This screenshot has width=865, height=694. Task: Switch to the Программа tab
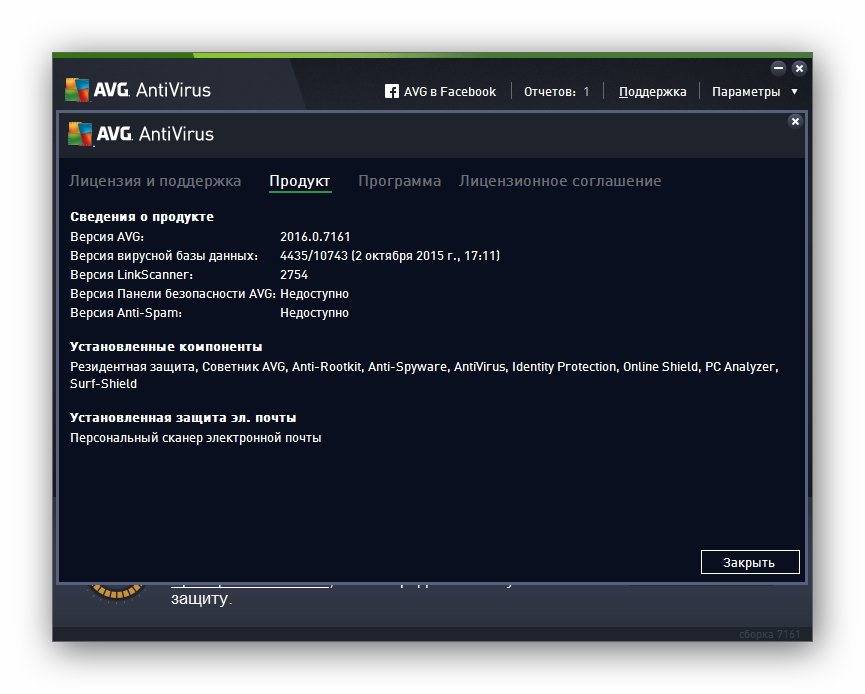coord(399,181)
